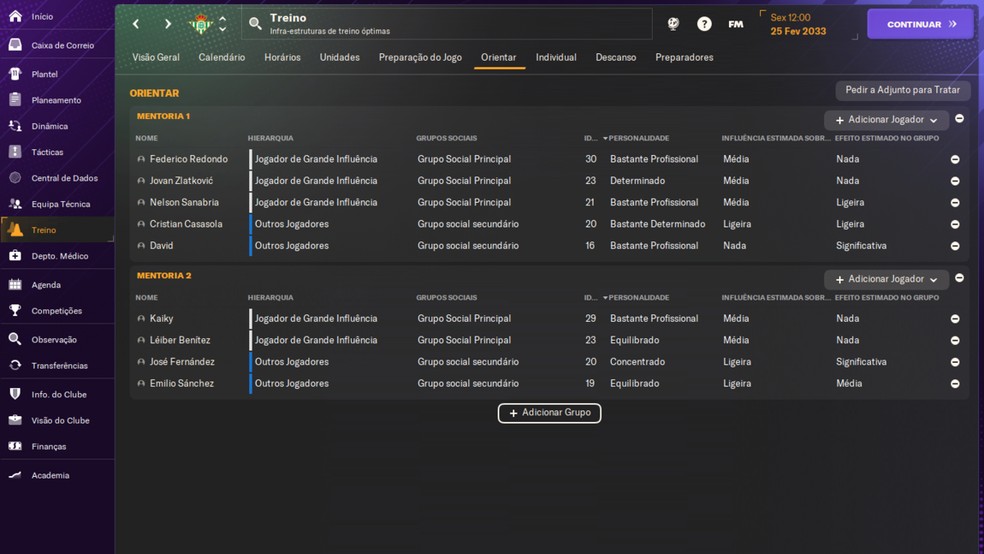This screenshot has height=554, width=984.
Task: Click Pedir a Adjunto para Tratar
Action: (902, 90)
